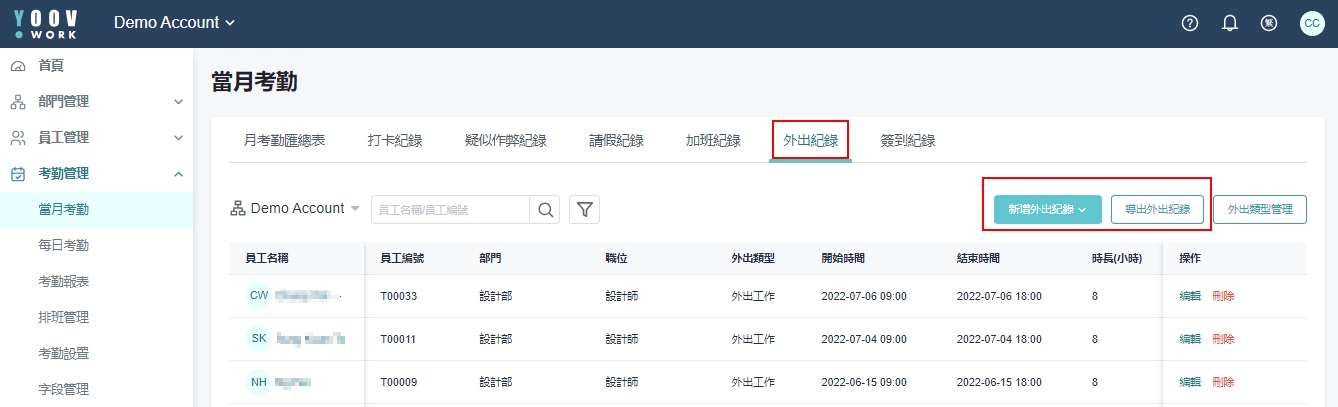Screen dimensions: 1338x407
Task: Open the CC user avatar menu
Action: click(x=1311, y=23)
